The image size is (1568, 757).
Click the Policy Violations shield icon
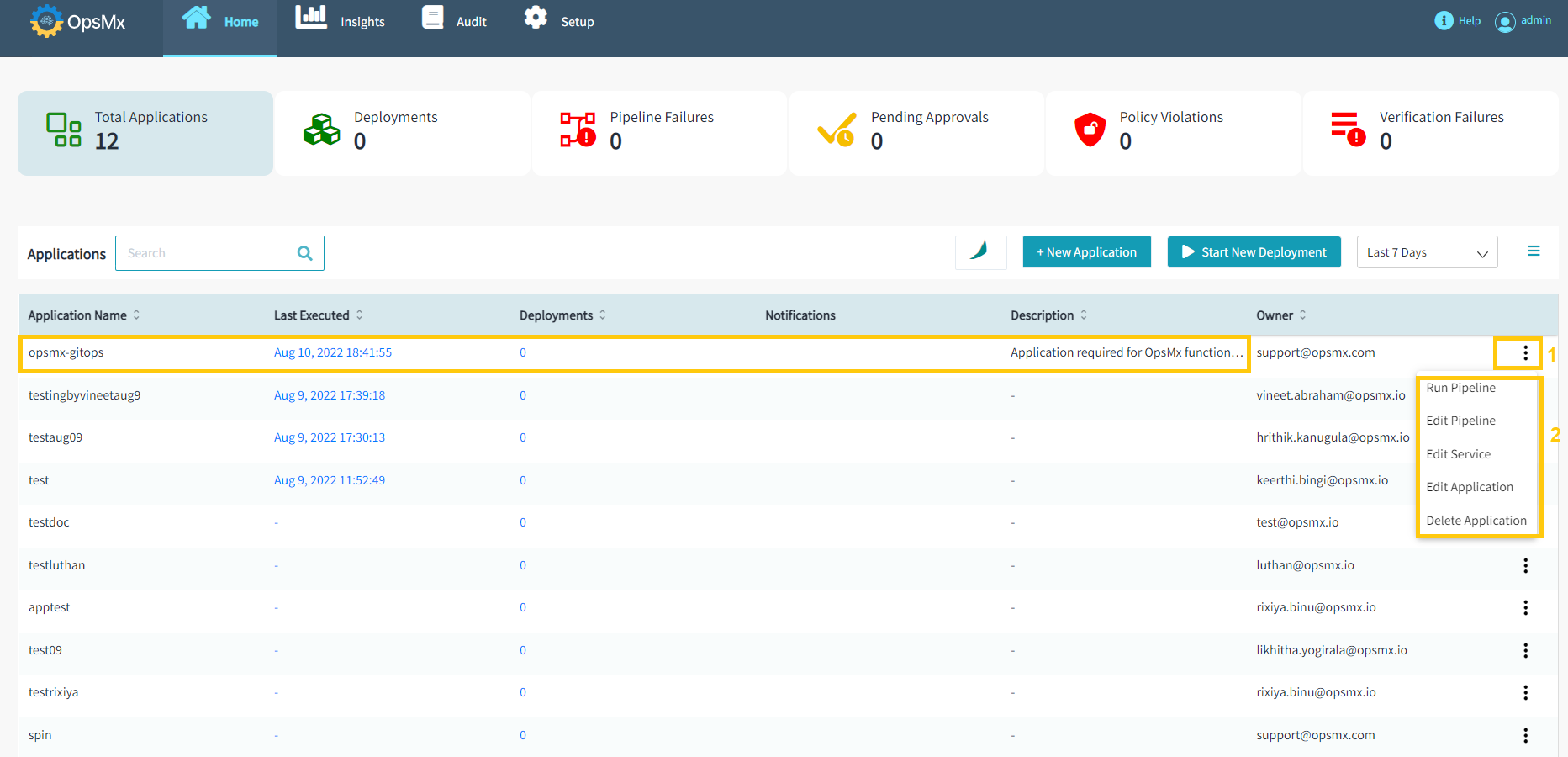(1090, 130)
